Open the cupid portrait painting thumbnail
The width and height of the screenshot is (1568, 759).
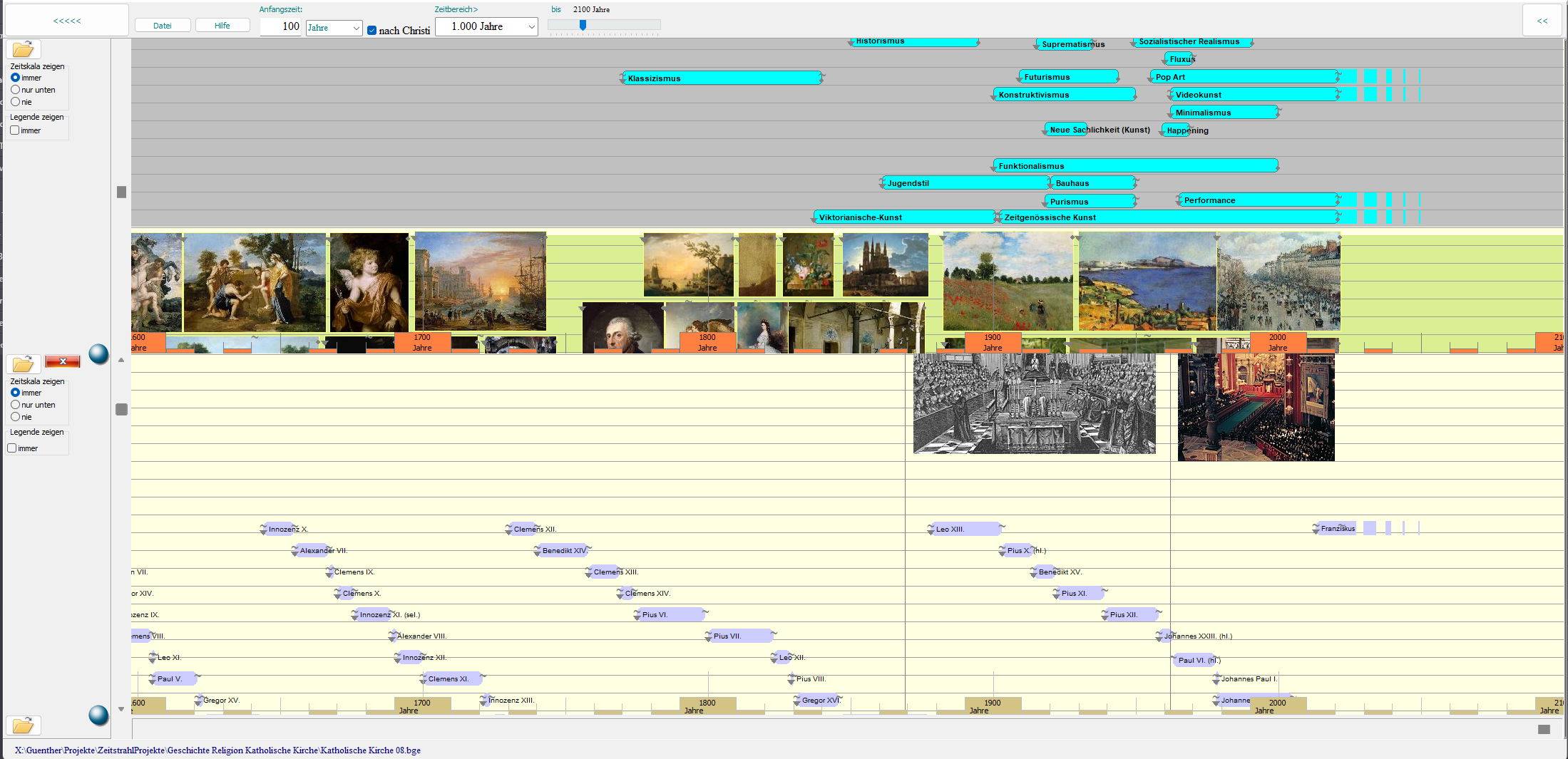click(x=369, y=282)
